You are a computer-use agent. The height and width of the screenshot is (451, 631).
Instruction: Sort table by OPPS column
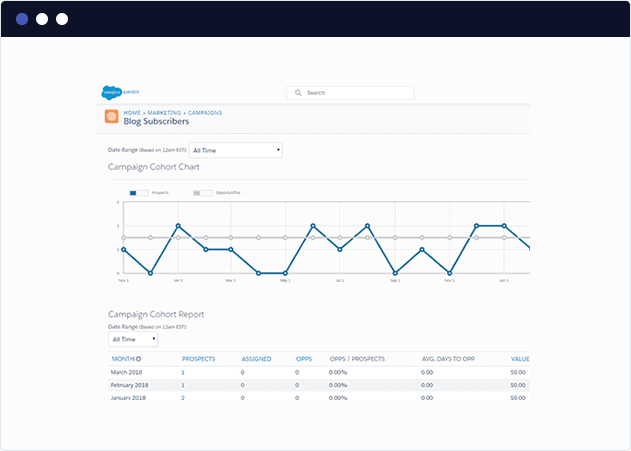click(x=304, y=359)
